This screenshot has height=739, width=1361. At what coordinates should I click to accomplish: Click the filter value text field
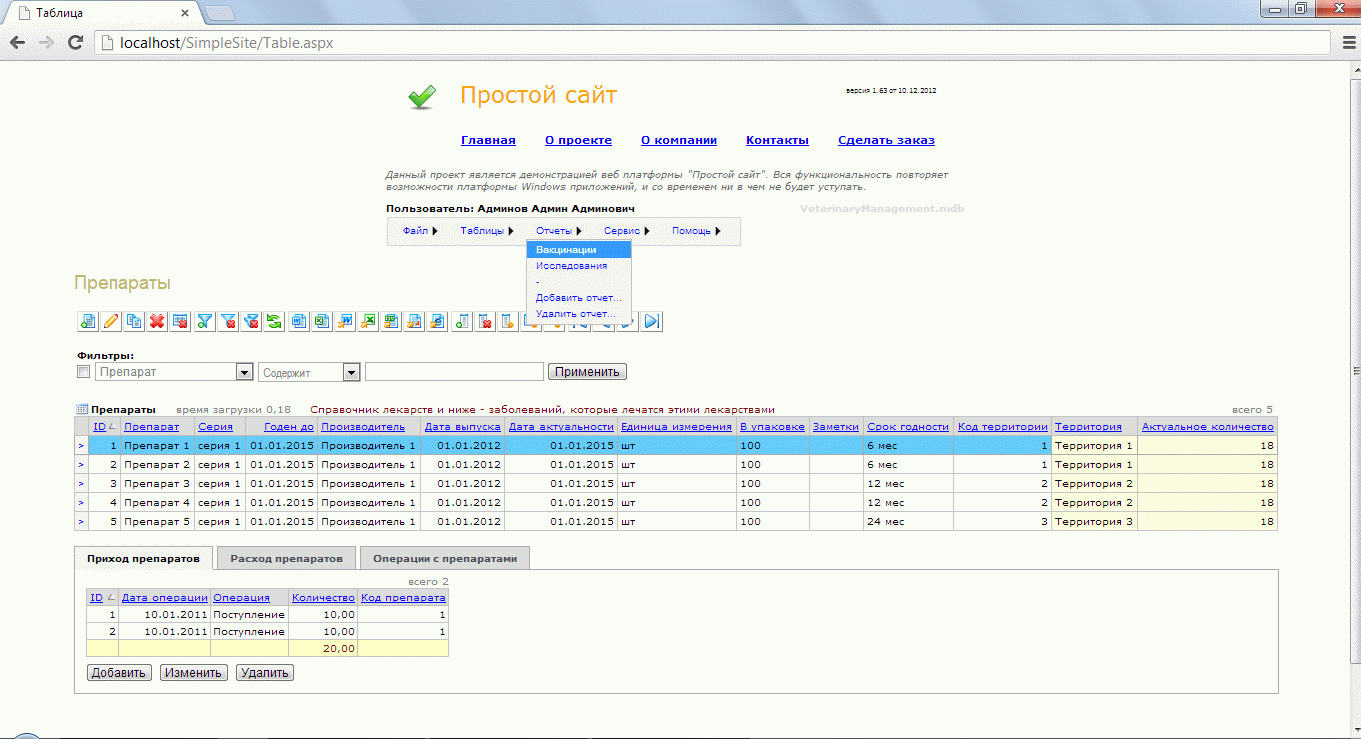[454, 372]
